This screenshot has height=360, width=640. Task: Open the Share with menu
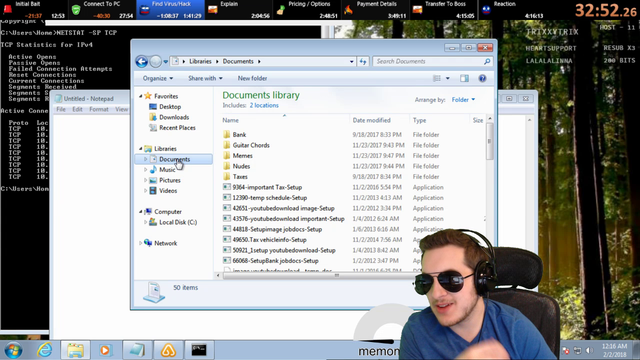(205, 78)
